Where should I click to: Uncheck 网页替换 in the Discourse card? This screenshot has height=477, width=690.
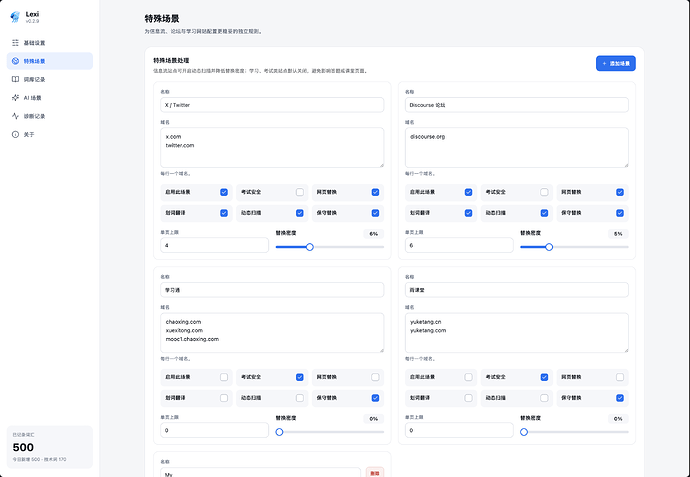pos(620,192)
